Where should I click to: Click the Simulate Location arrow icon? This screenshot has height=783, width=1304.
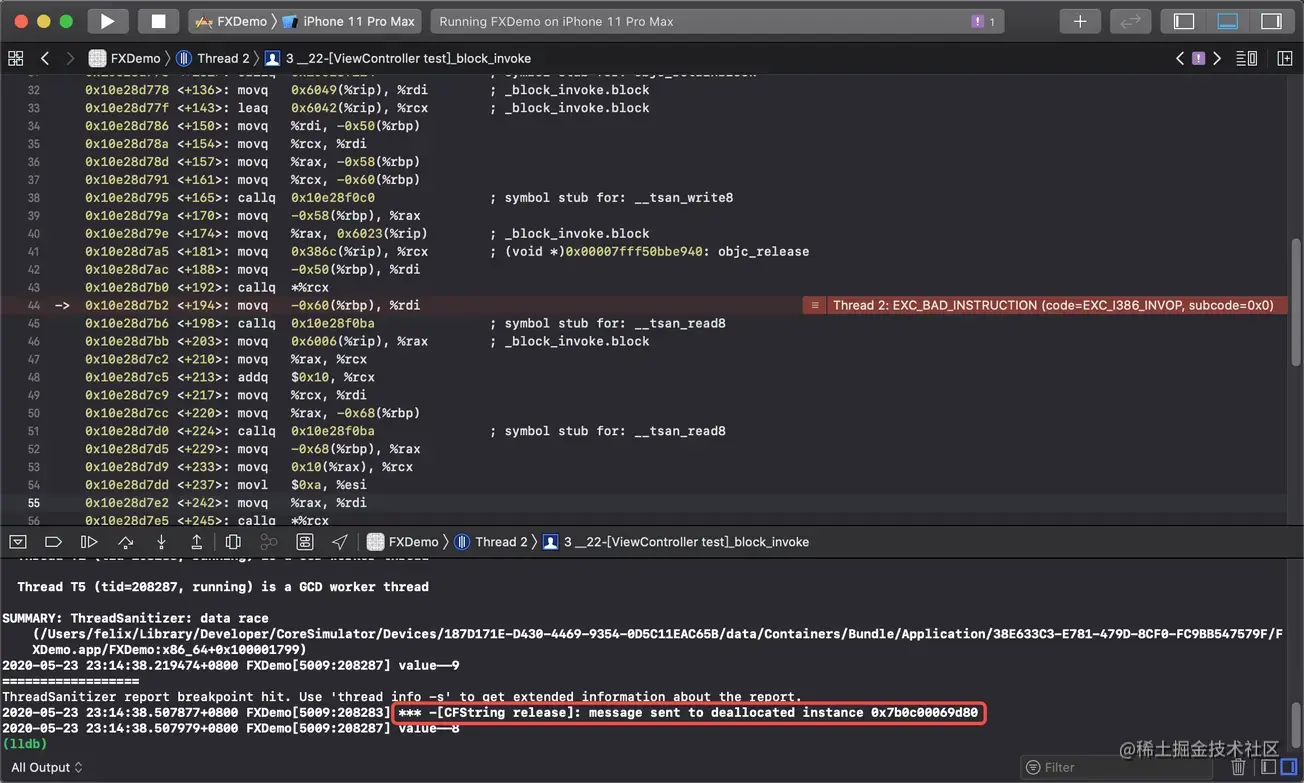340,542
